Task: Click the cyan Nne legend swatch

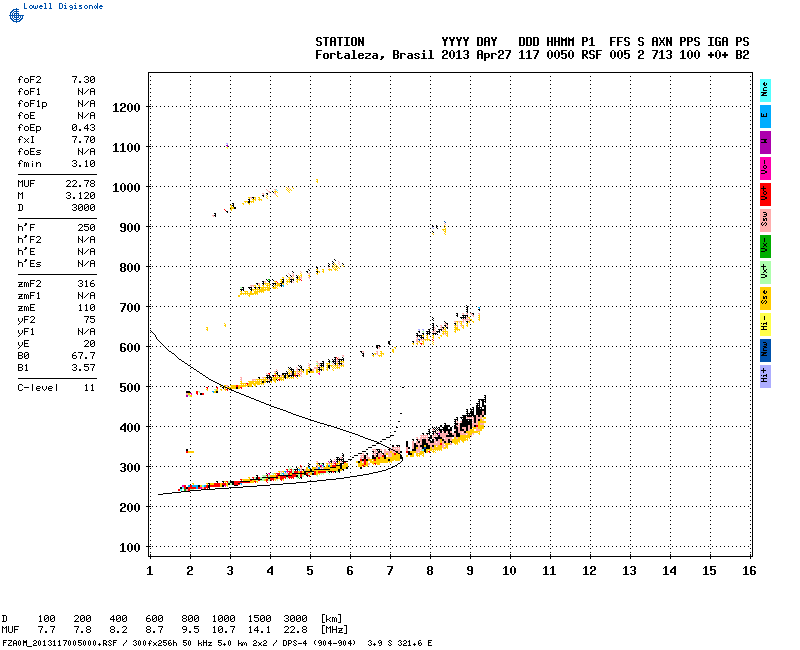Action: click(765, 90)
